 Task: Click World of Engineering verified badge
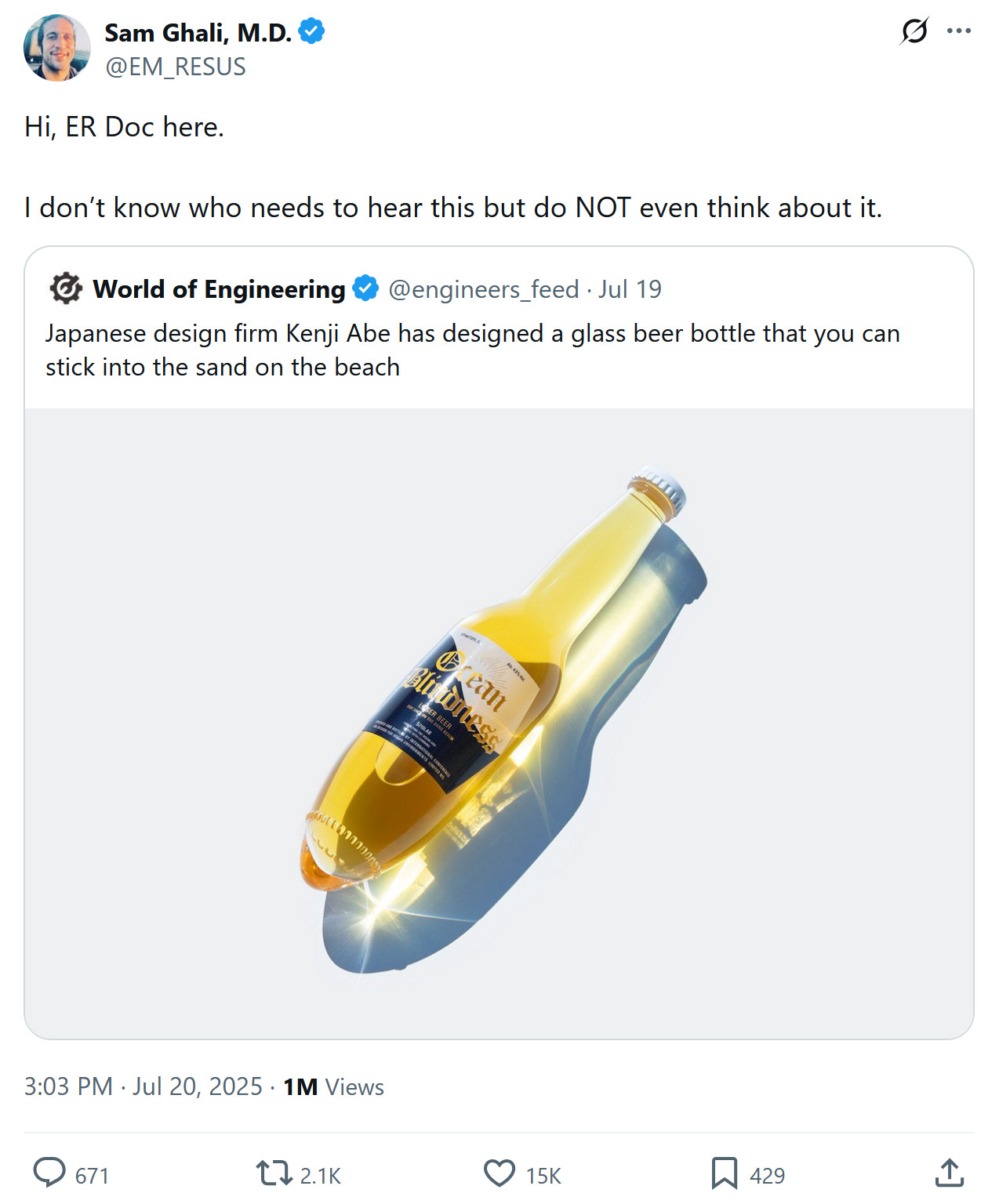pos(365,288)
